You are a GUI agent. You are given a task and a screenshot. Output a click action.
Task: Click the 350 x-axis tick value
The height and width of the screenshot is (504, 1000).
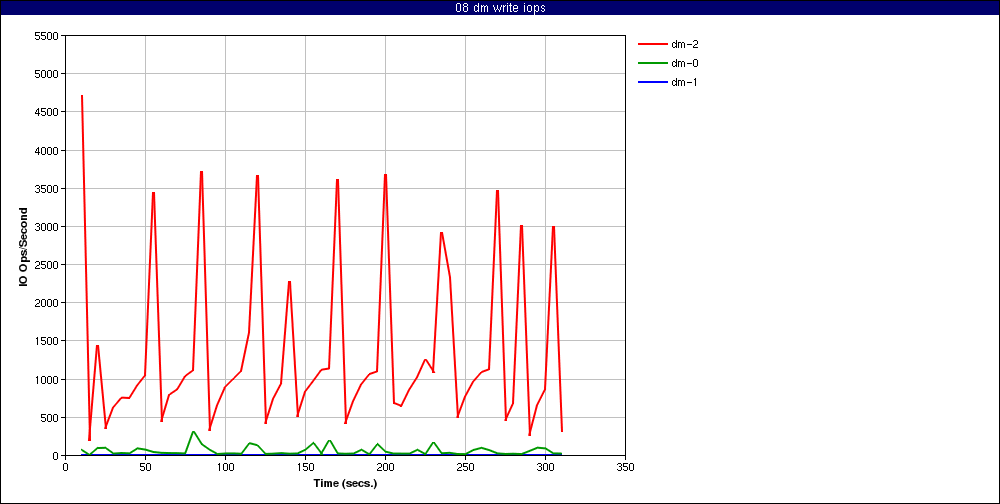[626, 466]
